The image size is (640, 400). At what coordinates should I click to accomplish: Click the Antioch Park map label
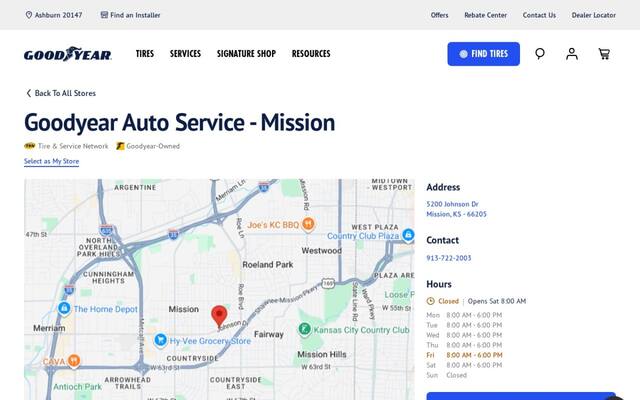point(78,387)
